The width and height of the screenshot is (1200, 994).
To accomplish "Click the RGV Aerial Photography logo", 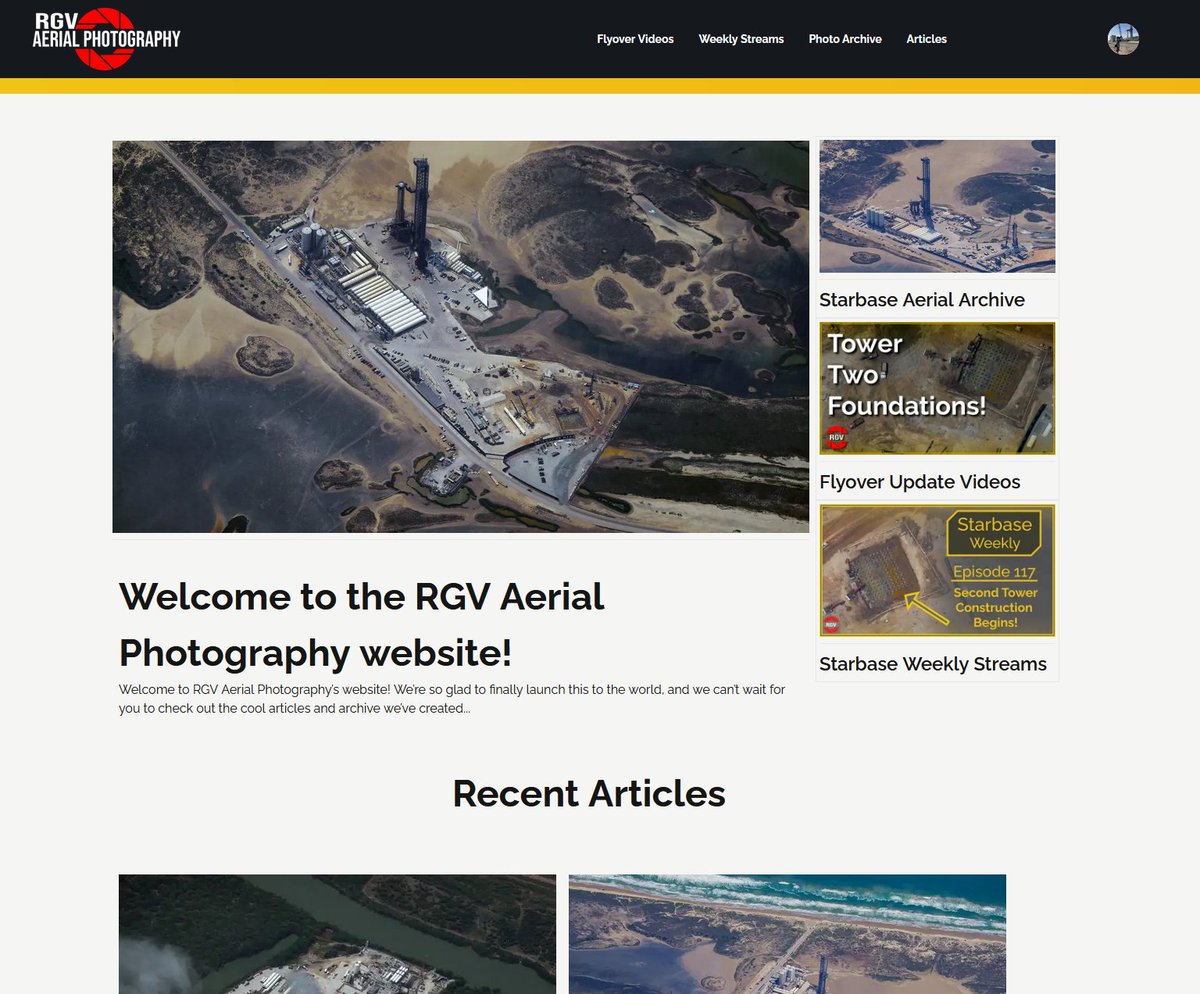I will [x=107, y=38].
